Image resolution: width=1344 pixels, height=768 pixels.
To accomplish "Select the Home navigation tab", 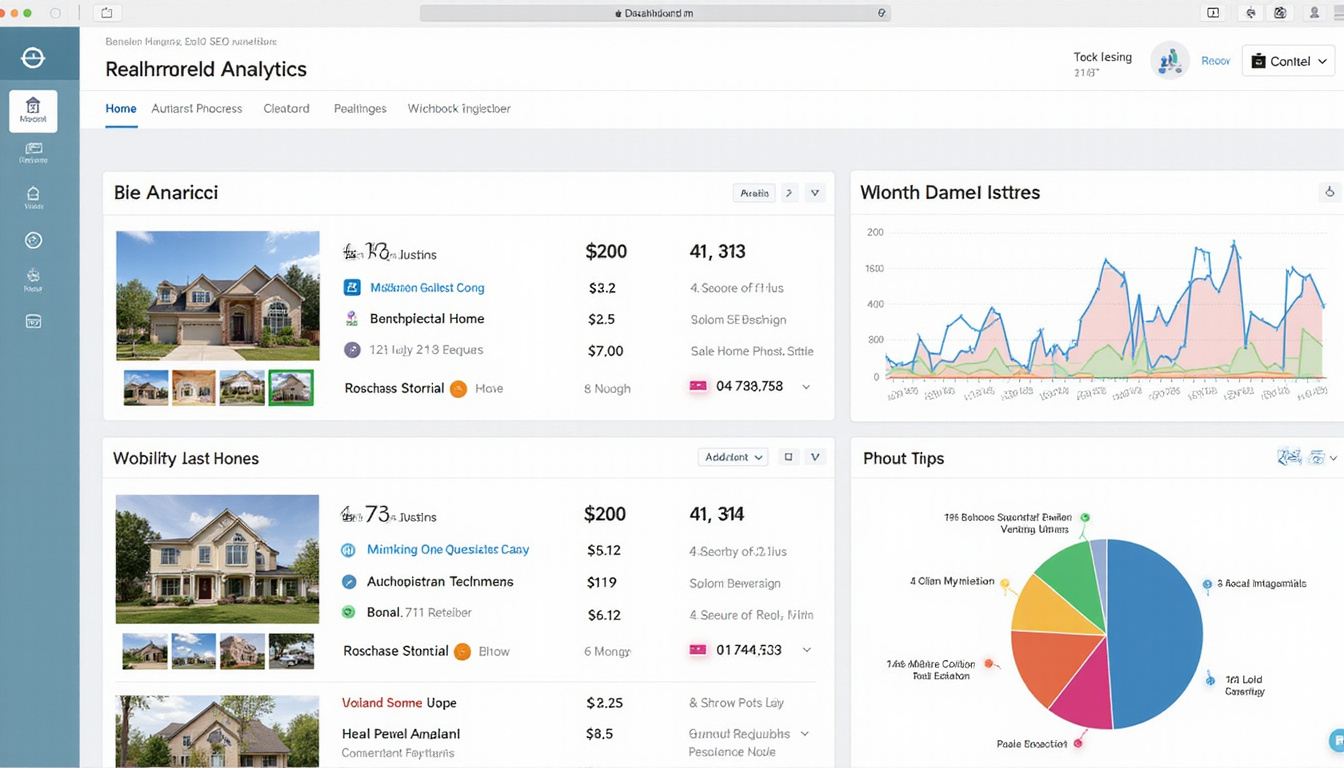I will click(121, 108).
